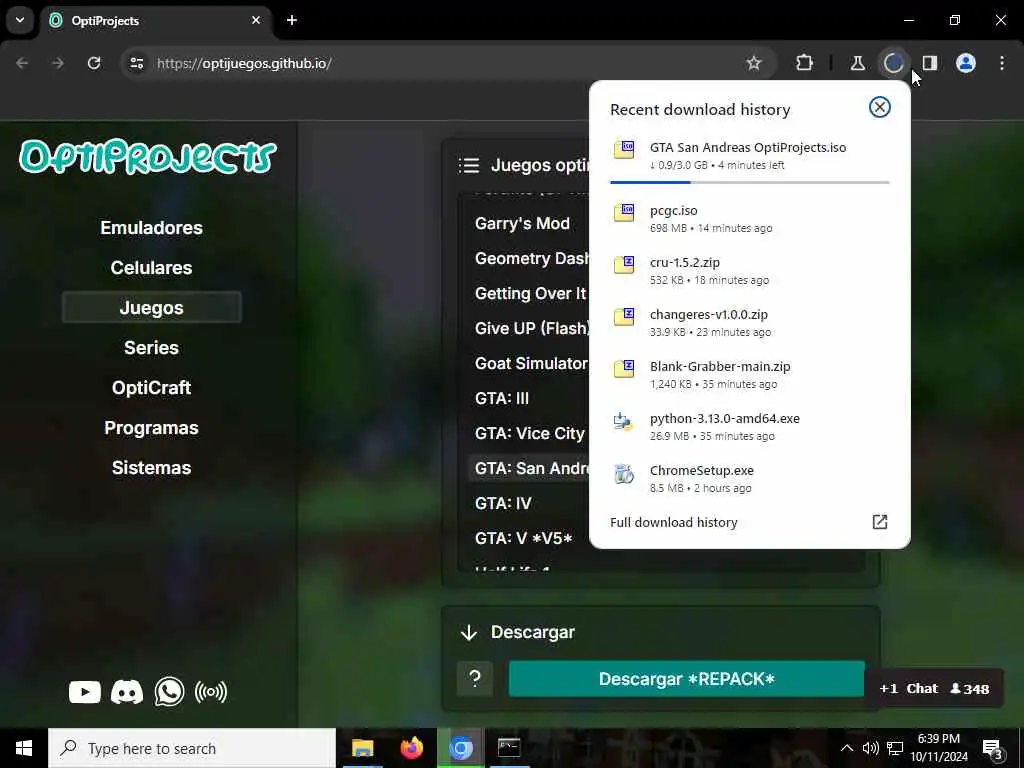Click Full download history link
Viewport: 1024px width, 768px height.
673,522
